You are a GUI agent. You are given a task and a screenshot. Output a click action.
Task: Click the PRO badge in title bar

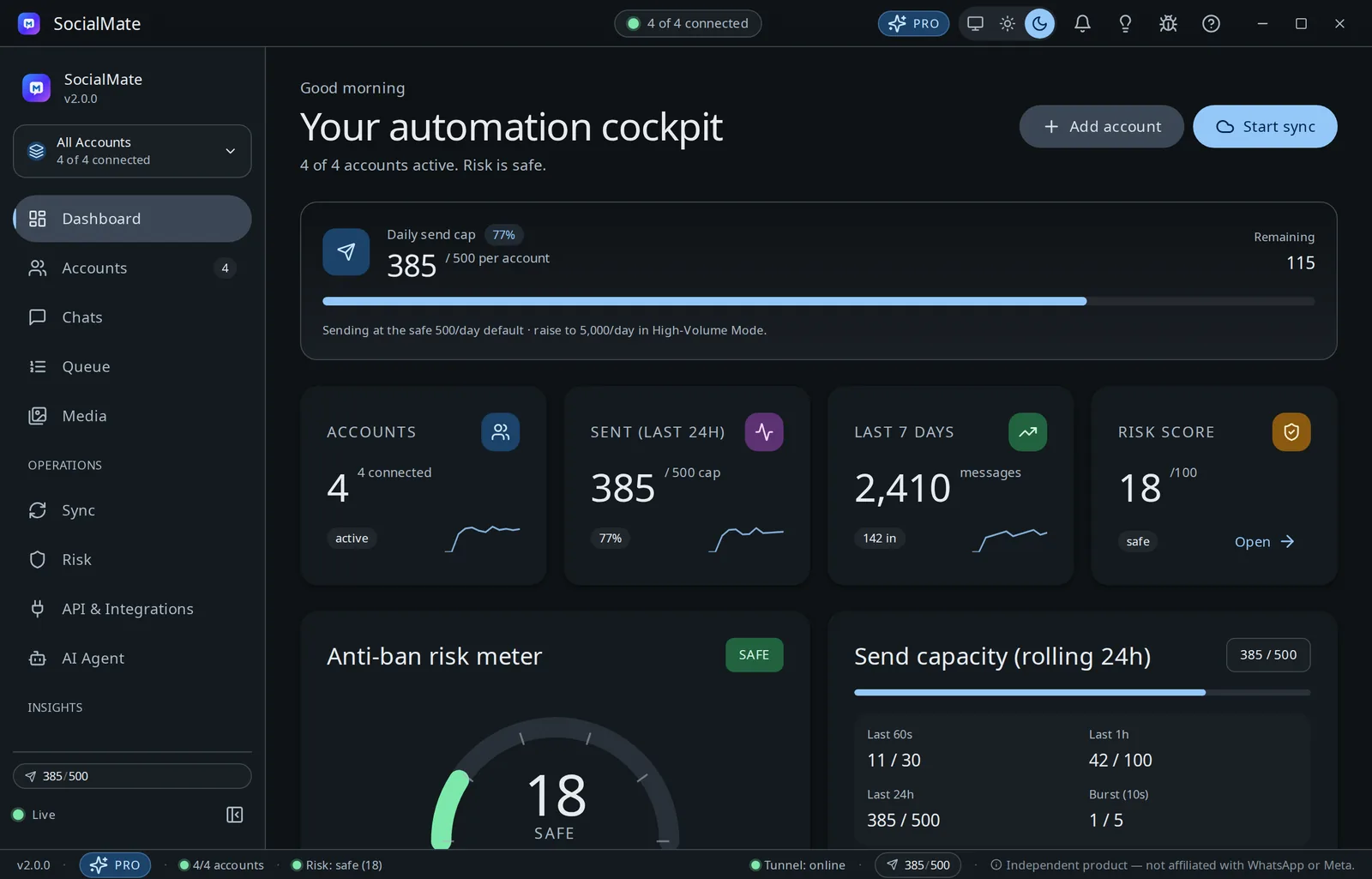point(913,23)
